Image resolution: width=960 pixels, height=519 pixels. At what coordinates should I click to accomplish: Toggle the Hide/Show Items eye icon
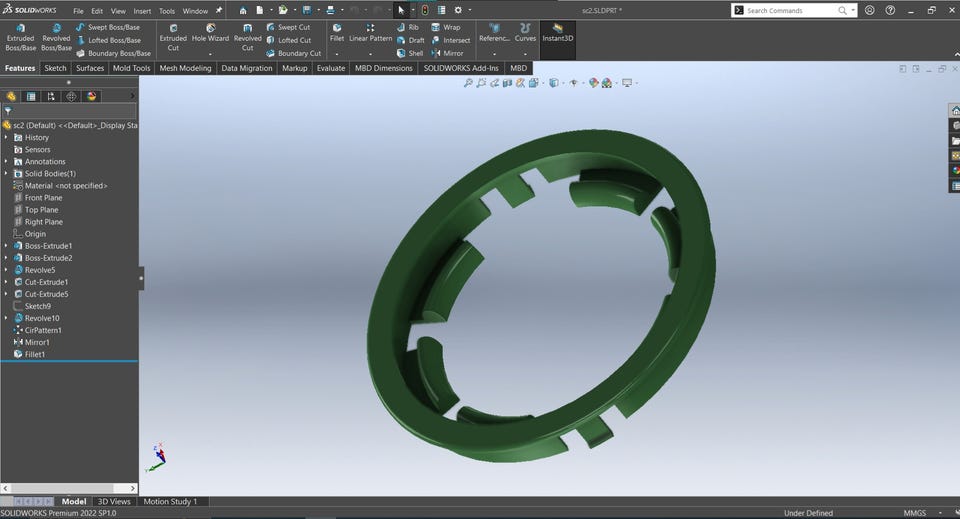click(575, 83)
